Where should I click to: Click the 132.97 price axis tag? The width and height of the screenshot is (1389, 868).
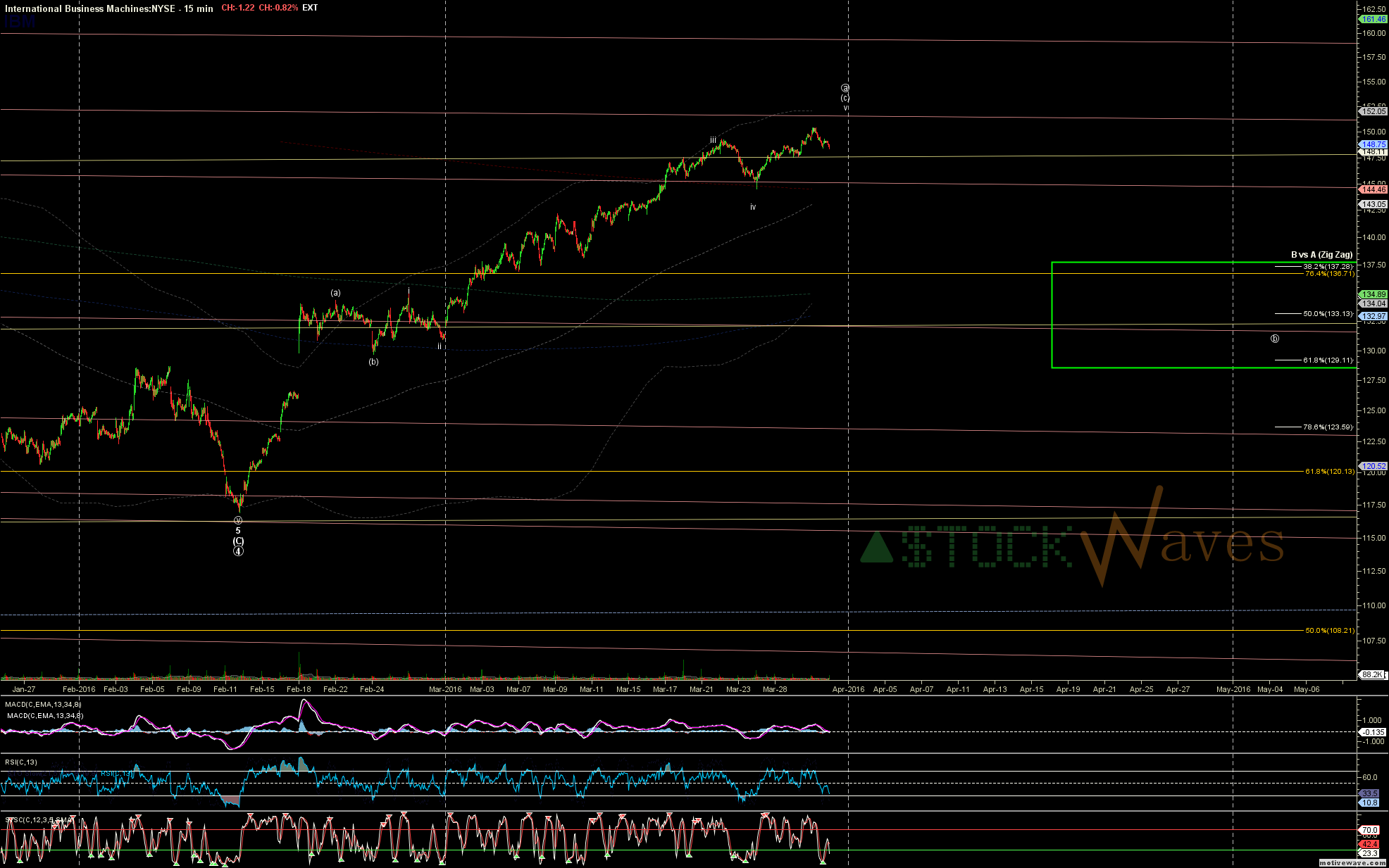[1373, 316]
